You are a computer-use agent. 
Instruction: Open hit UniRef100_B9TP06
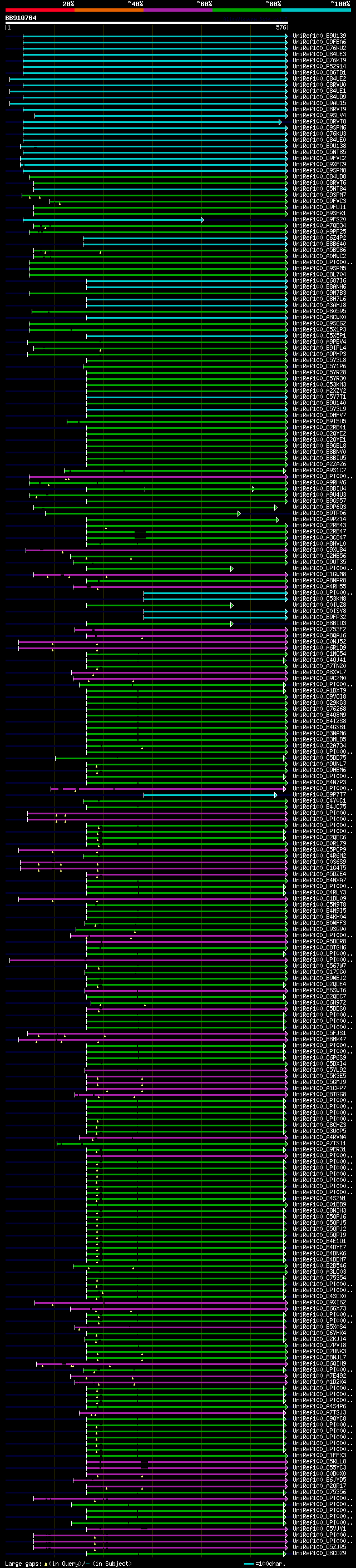pyautogui.click(x=319, y=513)
